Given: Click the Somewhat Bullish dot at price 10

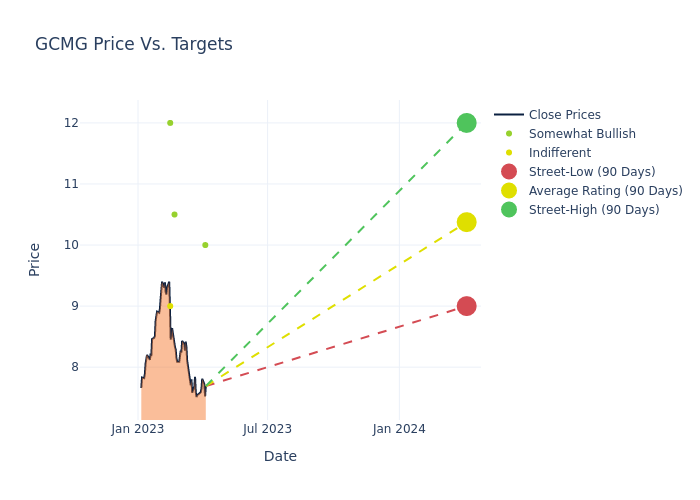Looking at the screenshot, I should tap(205, 245).
